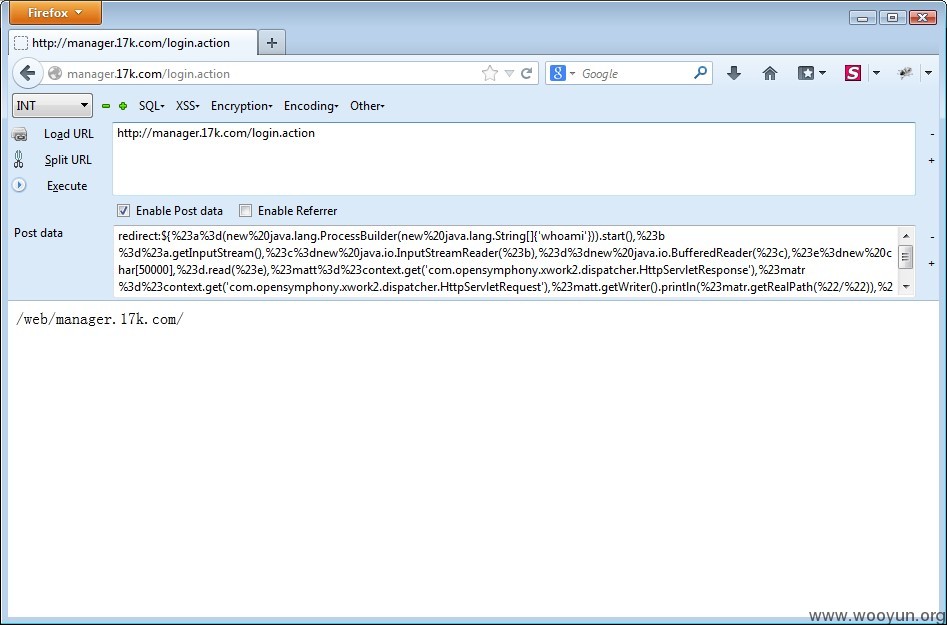Check the Enable Referrer checkbox
947x625 pixels.
(x=245, y=211)
